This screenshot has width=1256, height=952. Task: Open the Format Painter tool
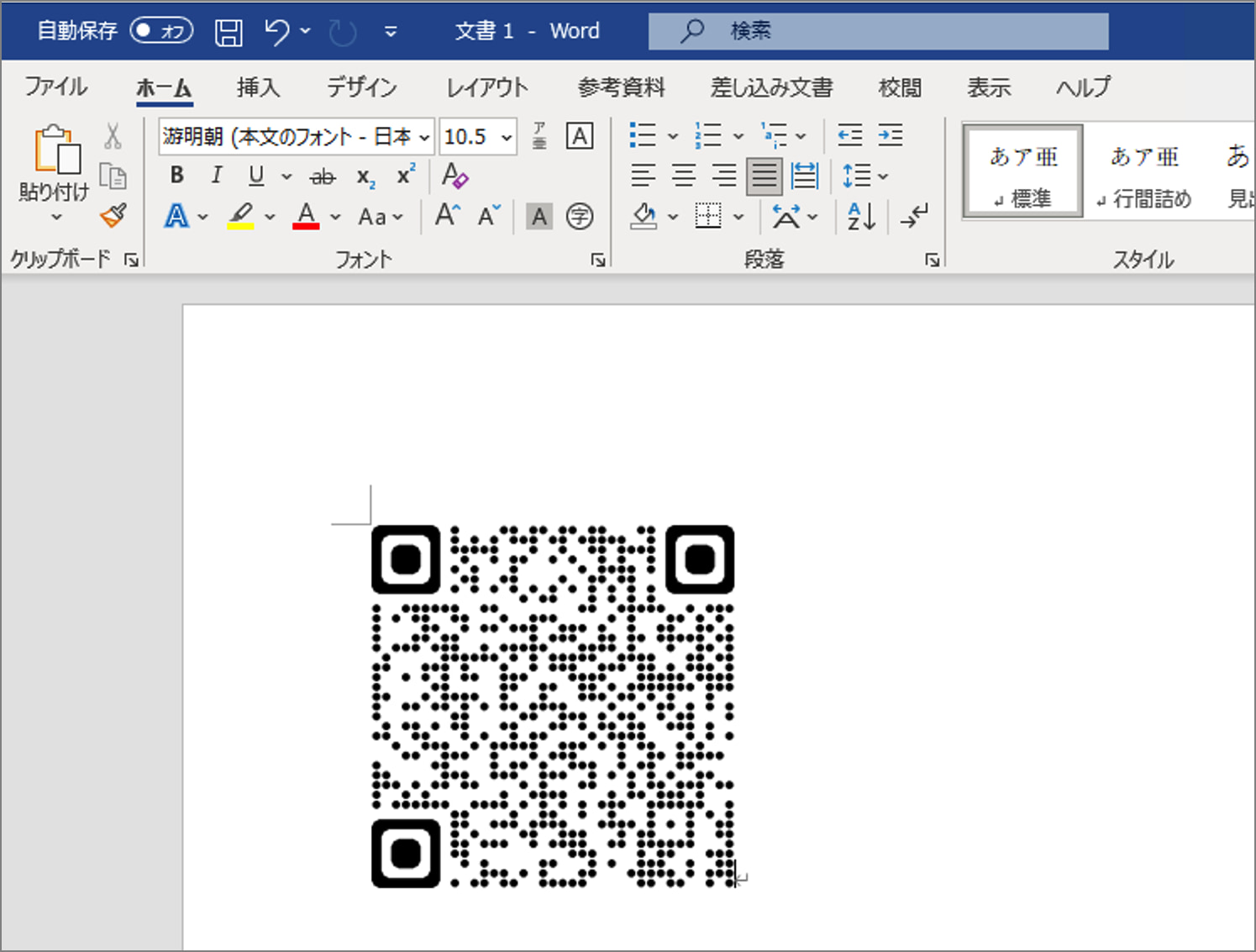(113, 216)
